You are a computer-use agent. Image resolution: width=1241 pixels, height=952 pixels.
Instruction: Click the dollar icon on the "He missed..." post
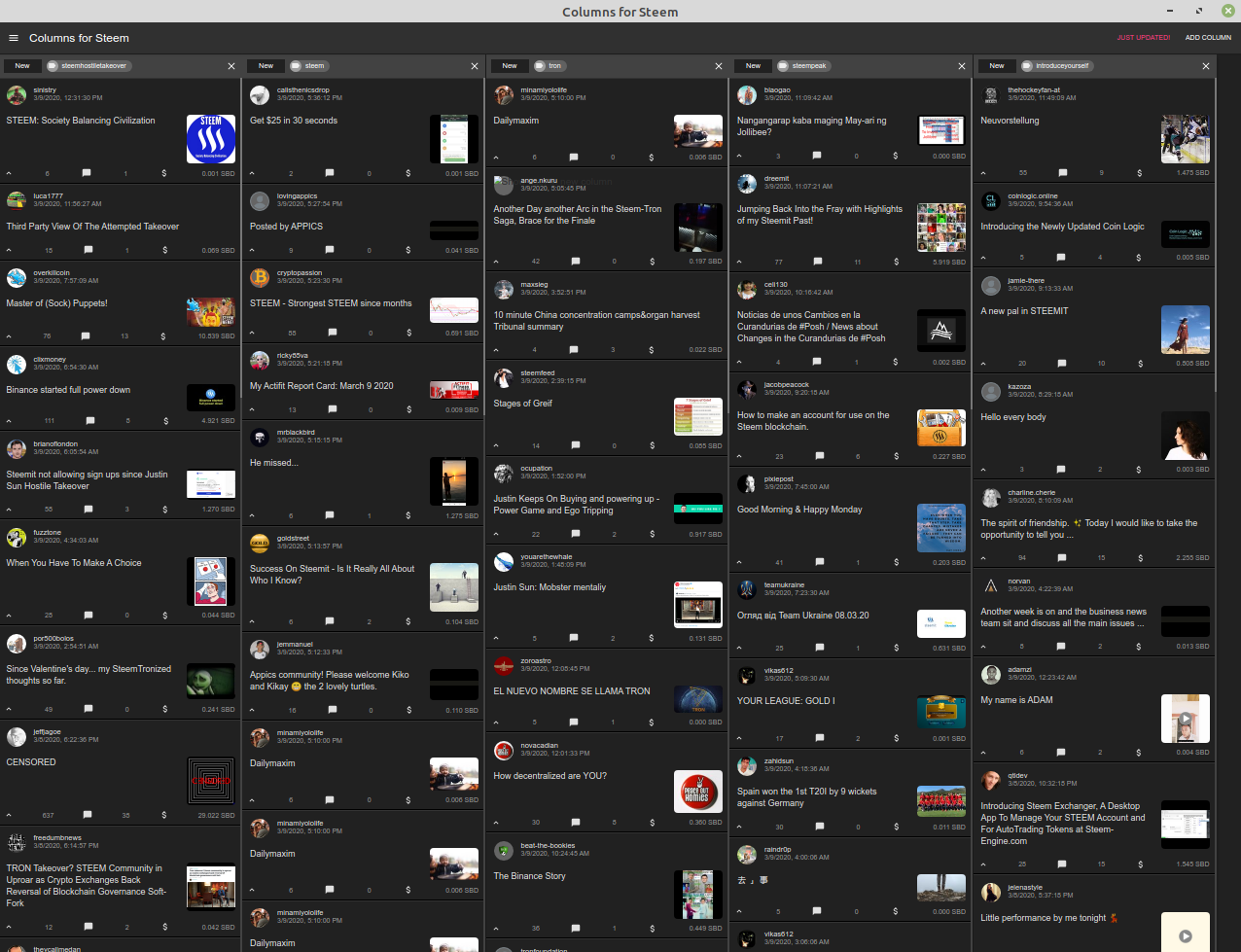(x=408, y=515)
